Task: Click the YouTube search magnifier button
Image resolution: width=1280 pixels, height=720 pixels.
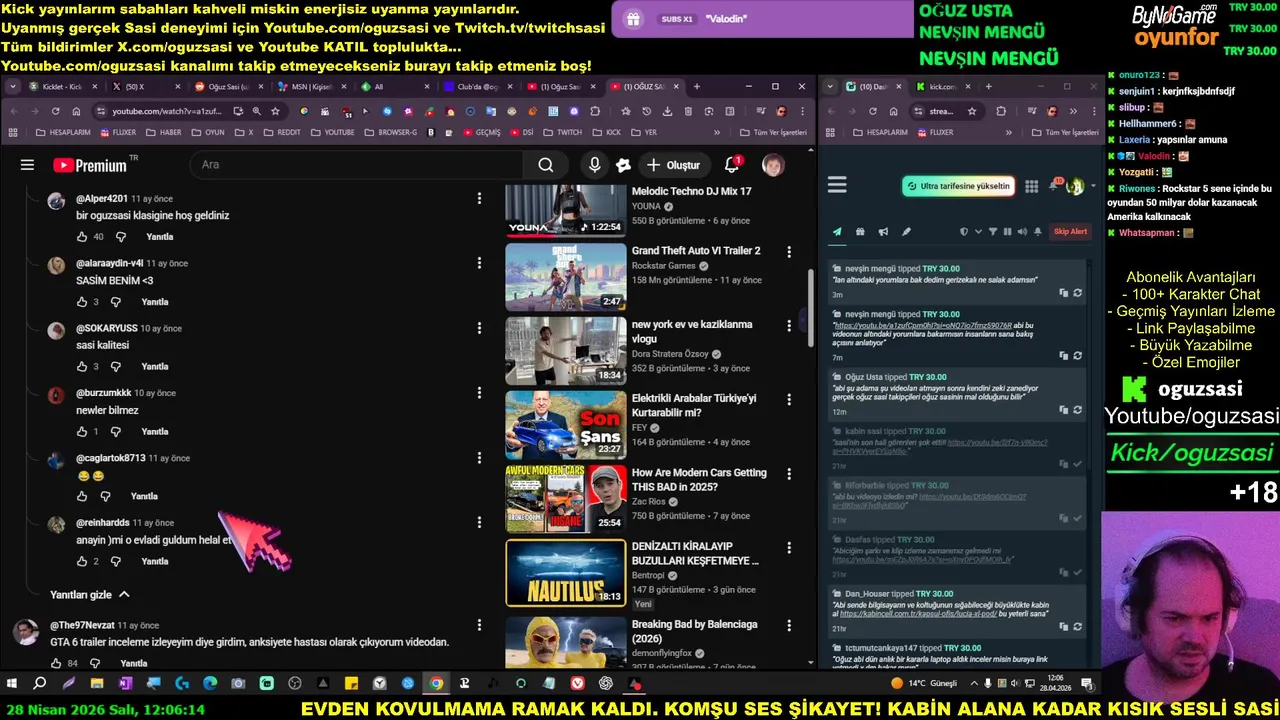Action: coord(546,165)
